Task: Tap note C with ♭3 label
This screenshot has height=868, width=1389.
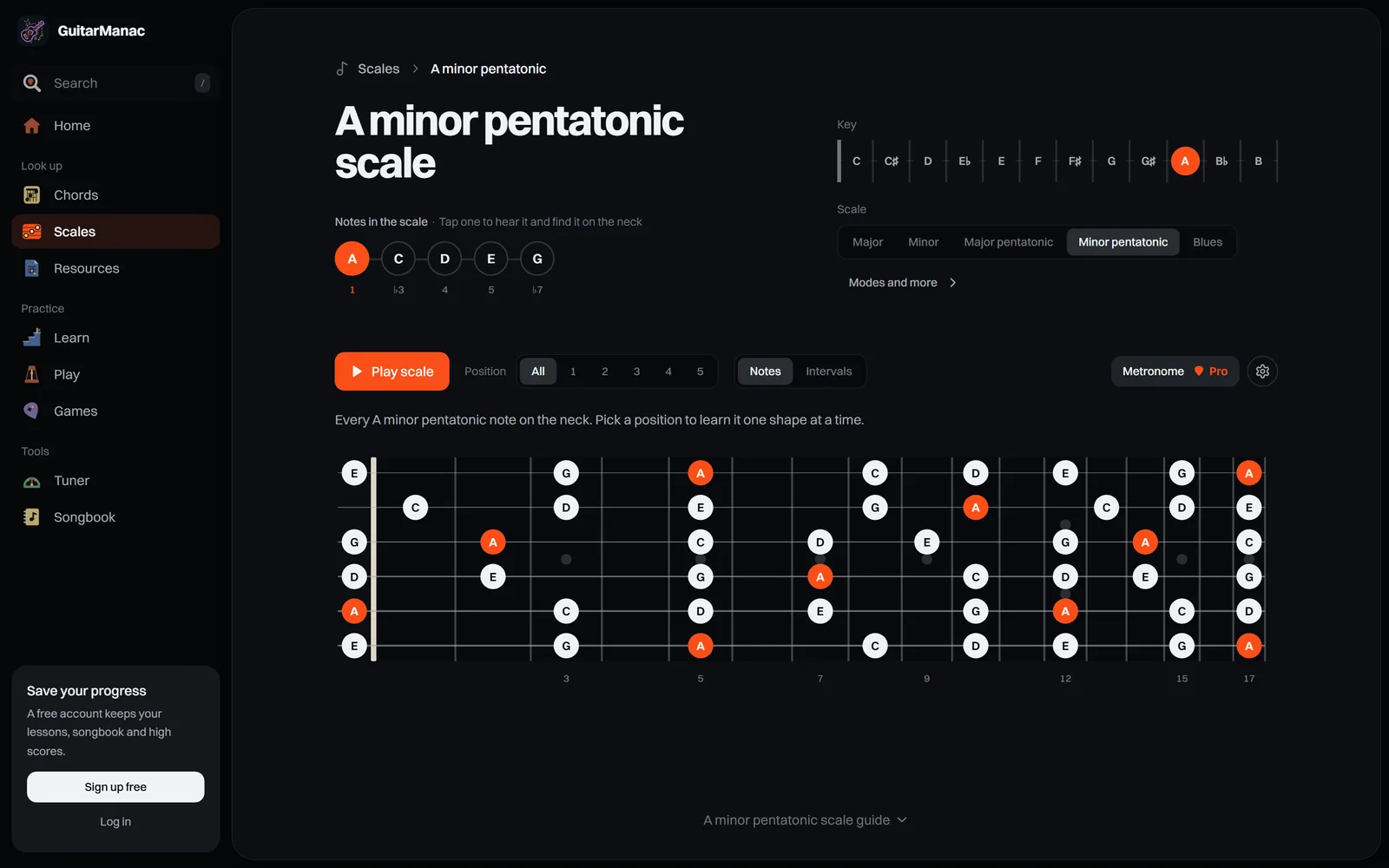Action: pyautogui.click(x=398, y=259)
